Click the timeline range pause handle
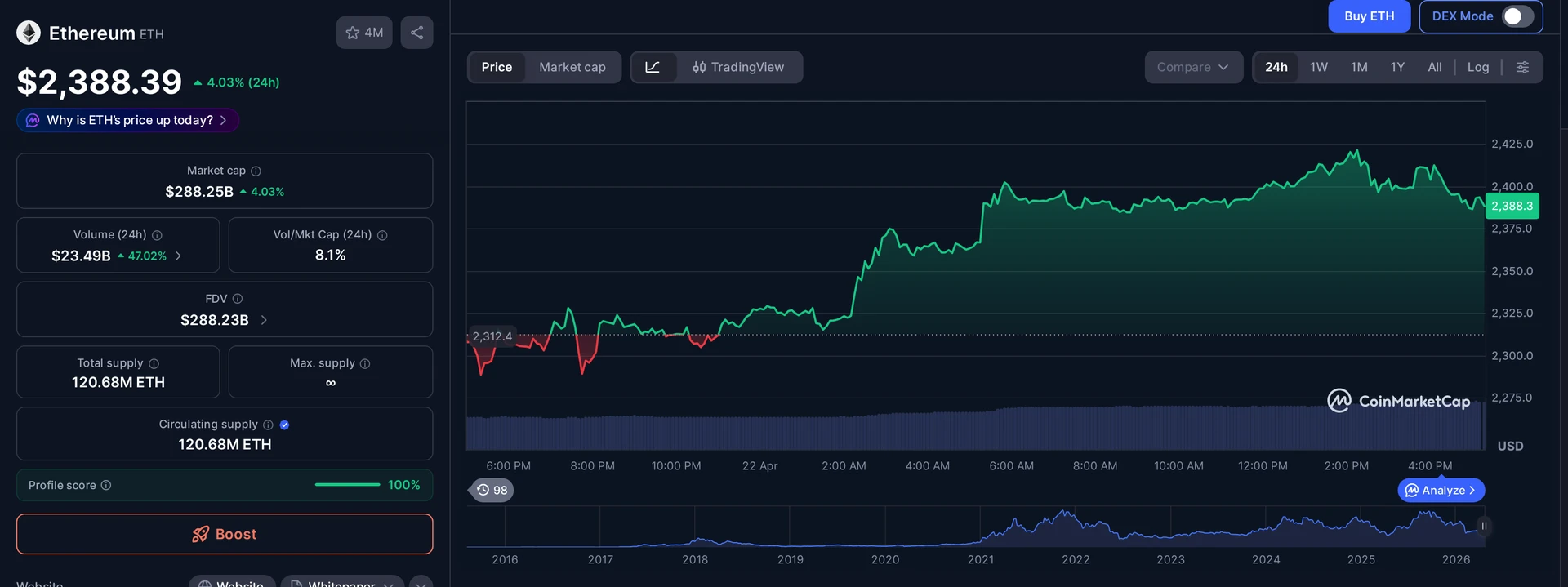1568x587 pixels. pyautogui.click(x=1484, y=526)
